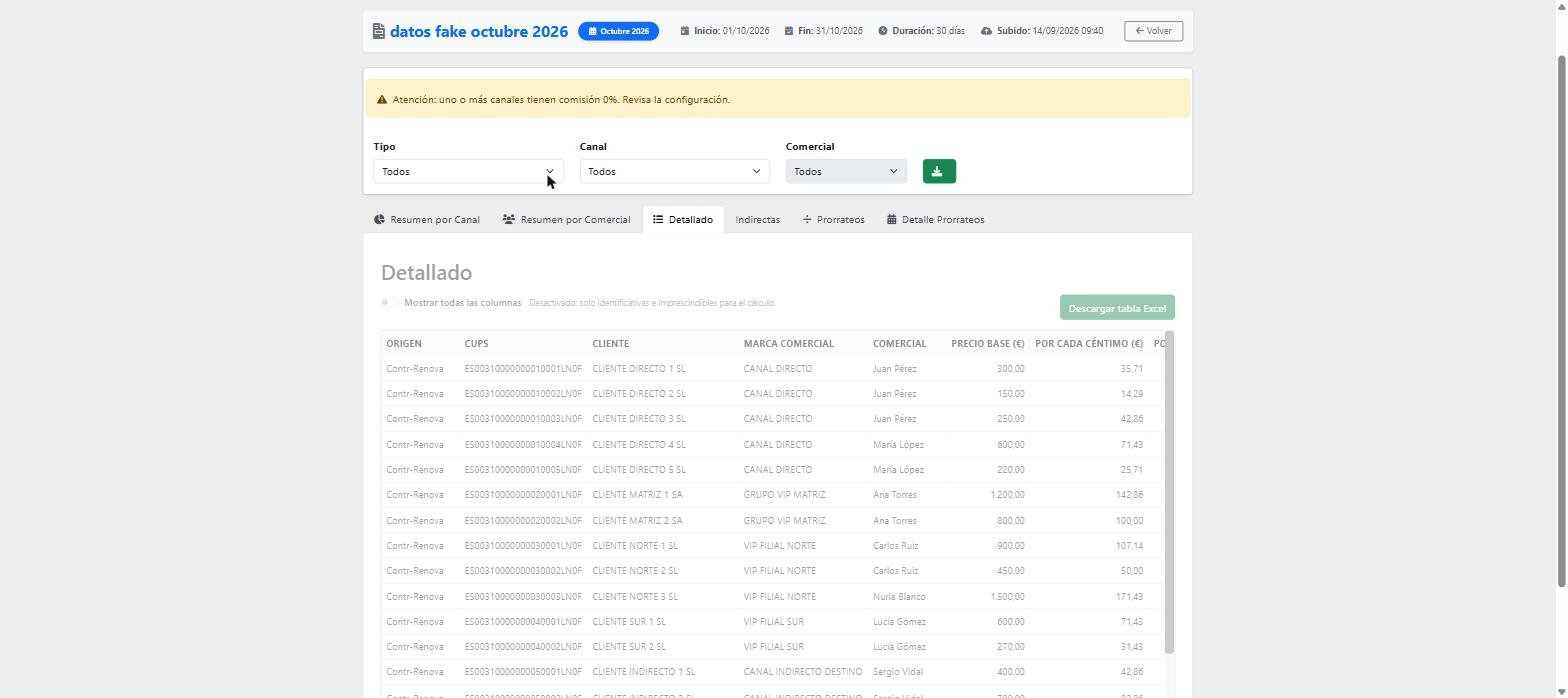The image size is (1568, 698).
Task: Click Descargar tabla Excel button
Action: (1117, 308)
